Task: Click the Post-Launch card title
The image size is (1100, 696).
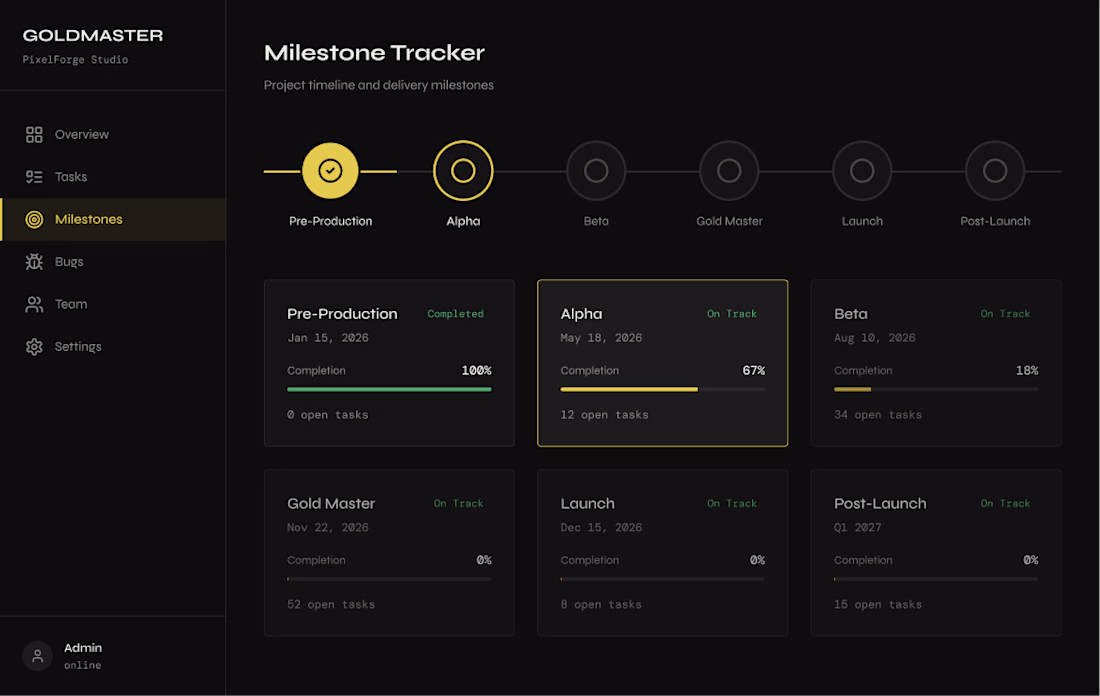Action: [x=880, y=504]
